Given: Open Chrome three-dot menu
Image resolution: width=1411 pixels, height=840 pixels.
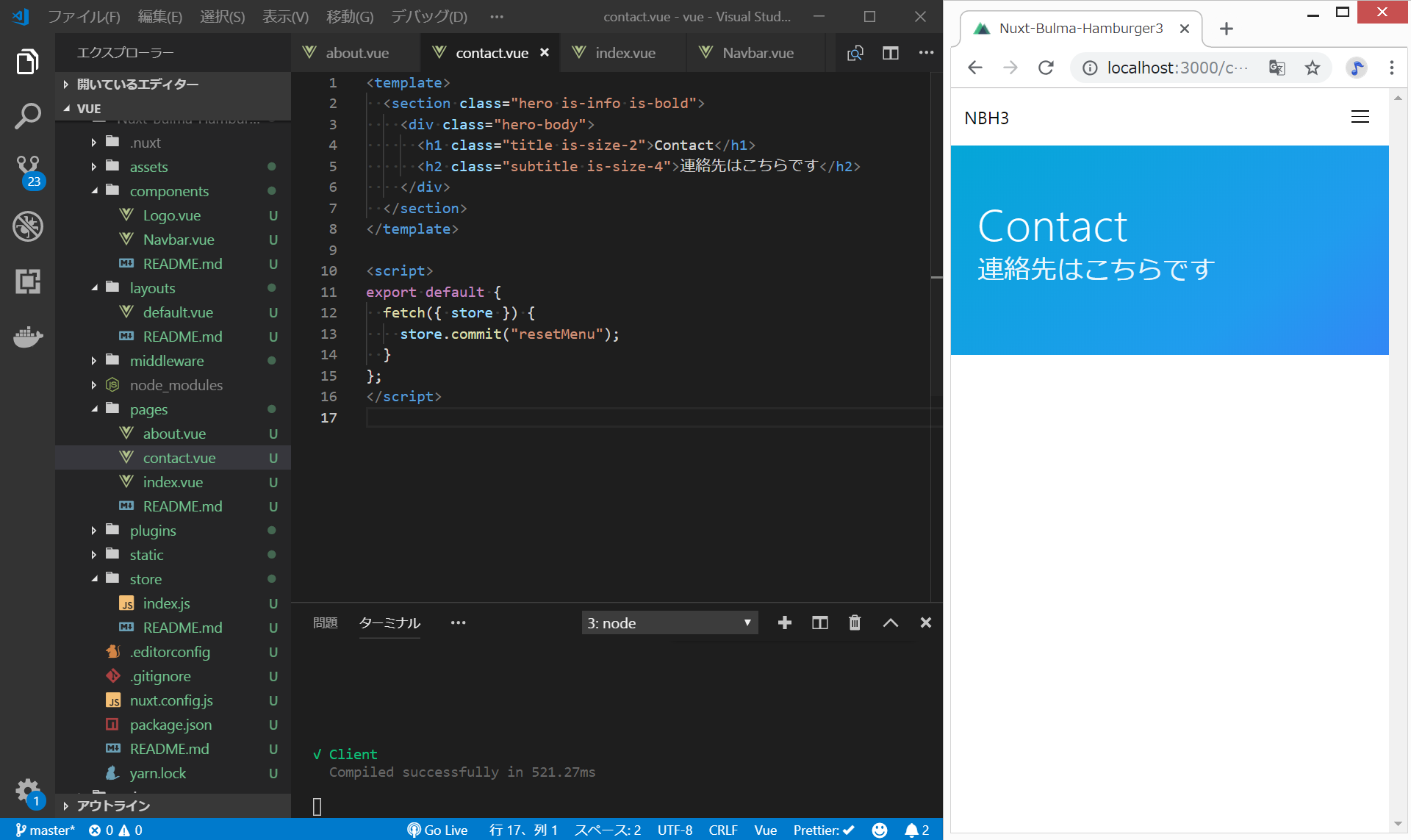Looking at the screenshot, I should (x=1392, y=68).
